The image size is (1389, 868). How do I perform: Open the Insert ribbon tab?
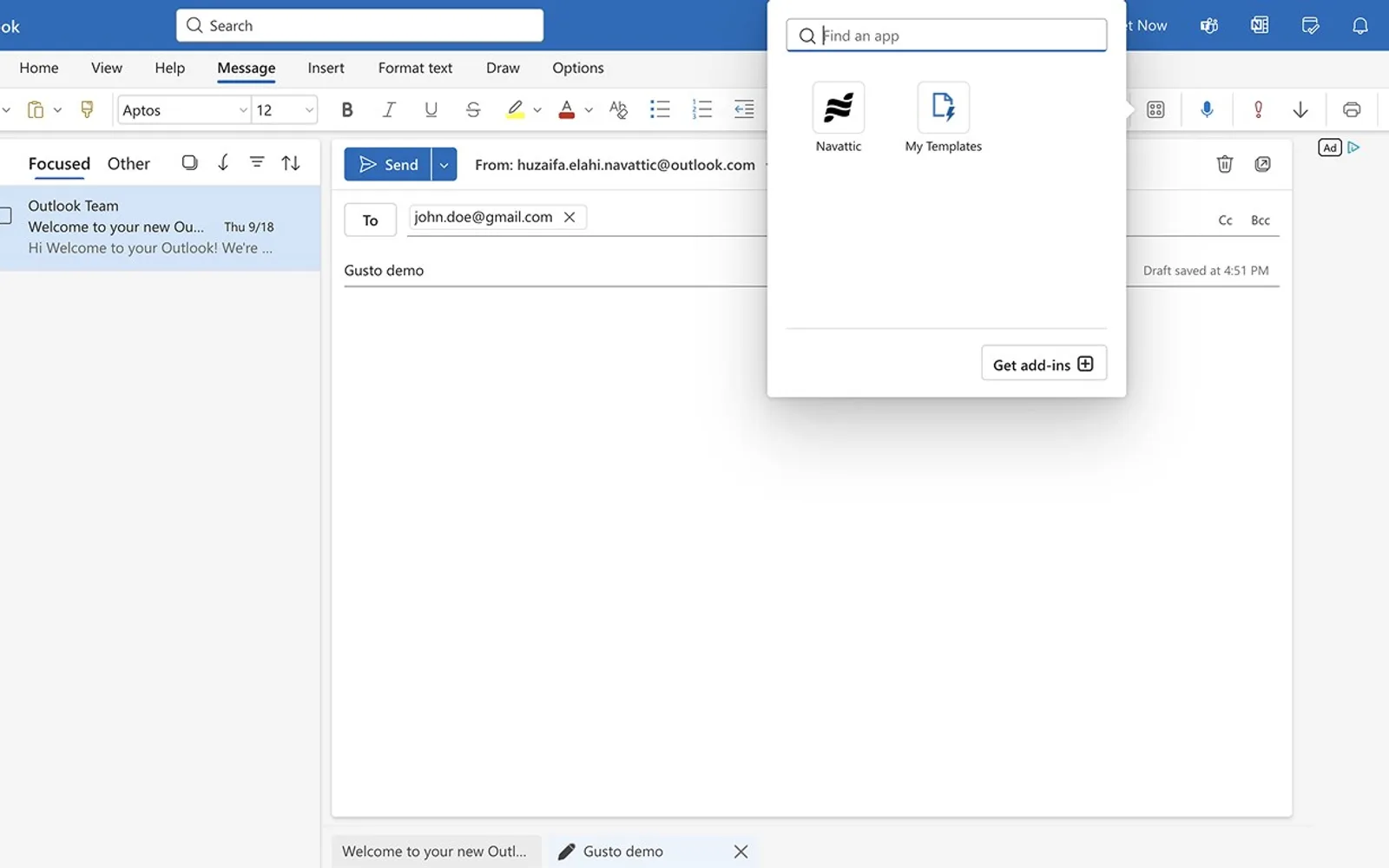[326, 68]
